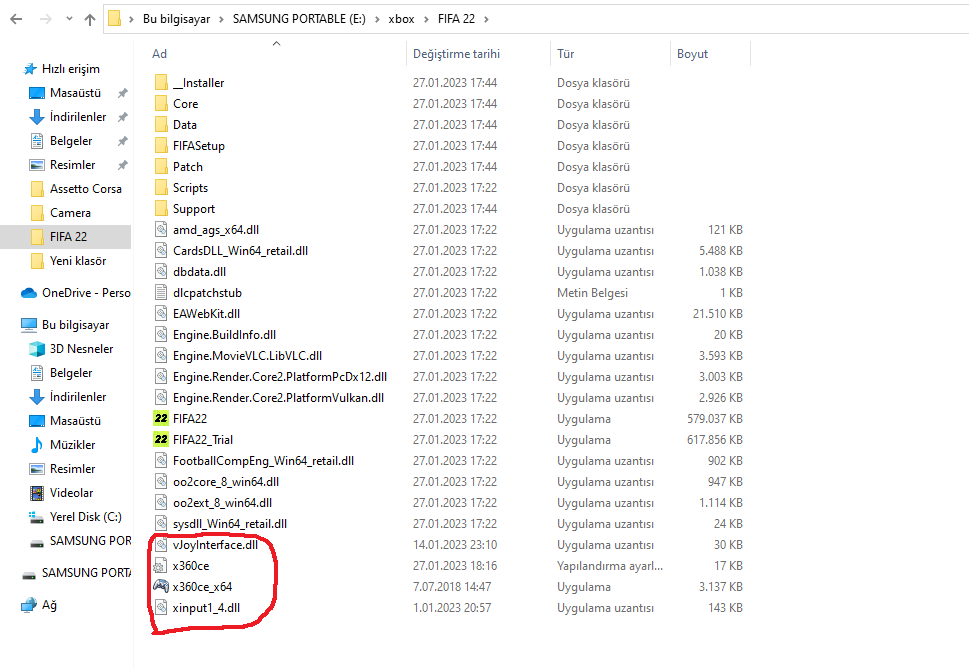Expand chevron after FIFA 22 breadcrumb
This screenshot has height=670, width=969.
pos(486,19)
